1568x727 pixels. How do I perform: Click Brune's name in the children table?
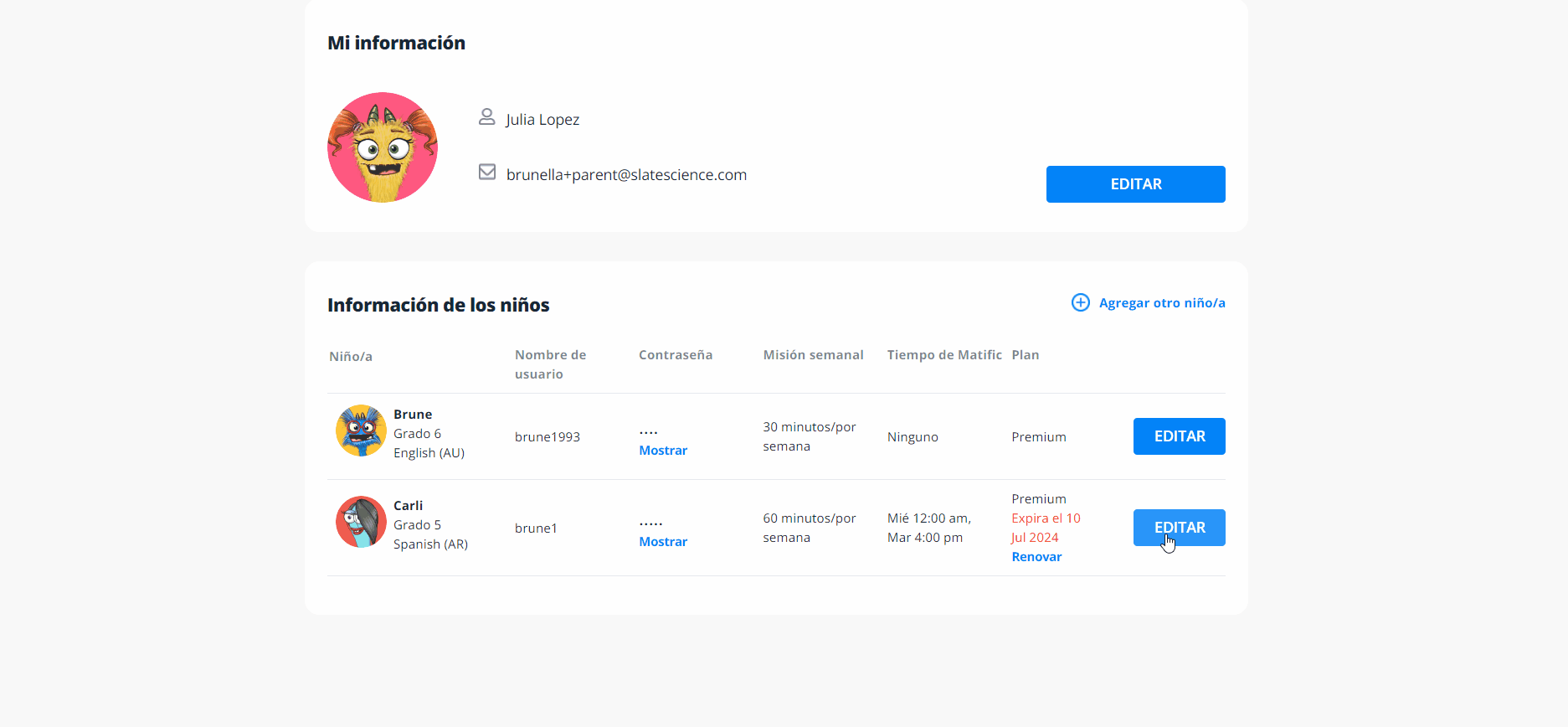point(413,415)
